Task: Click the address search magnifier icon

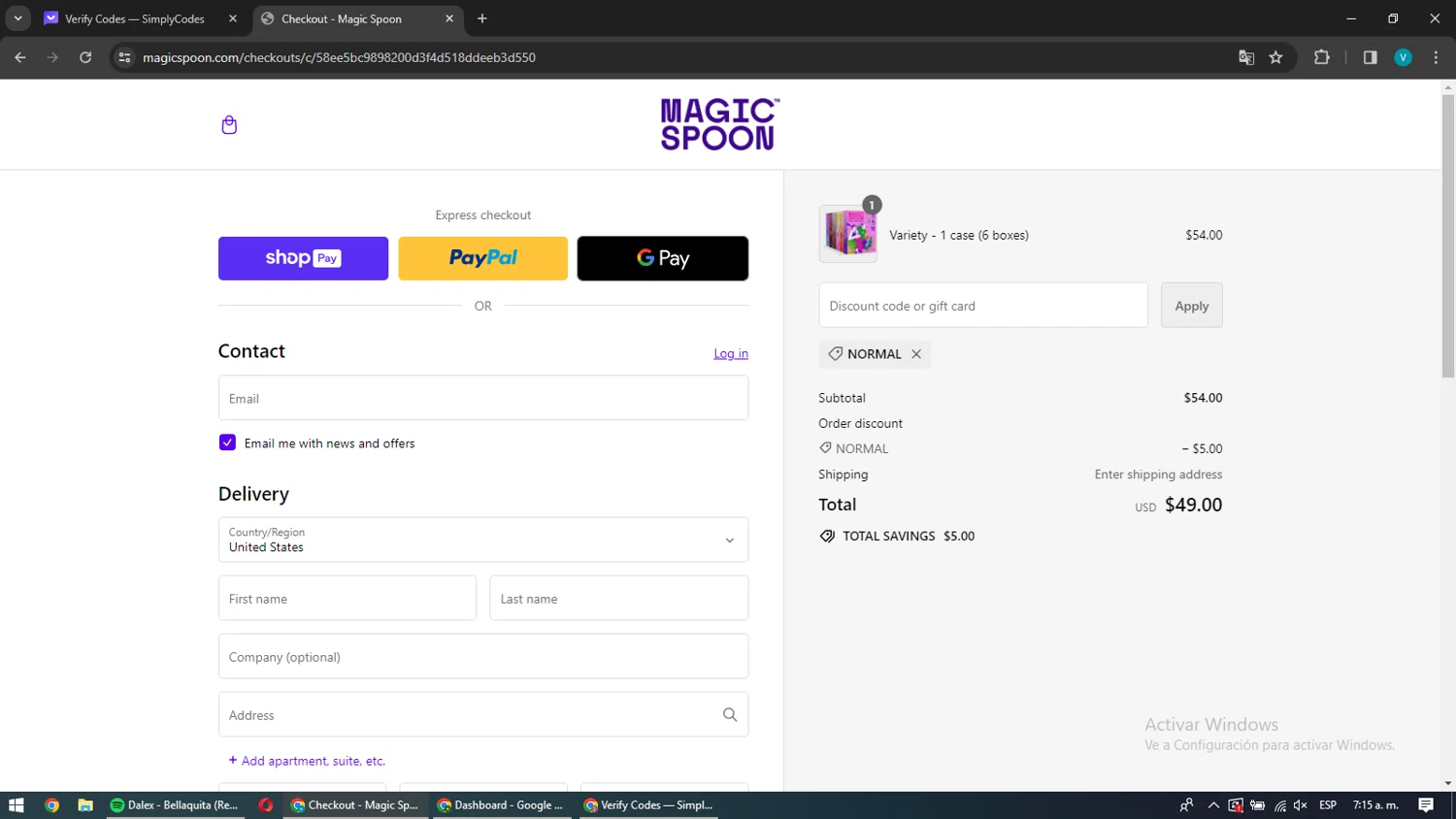Action: coord(730,714)
